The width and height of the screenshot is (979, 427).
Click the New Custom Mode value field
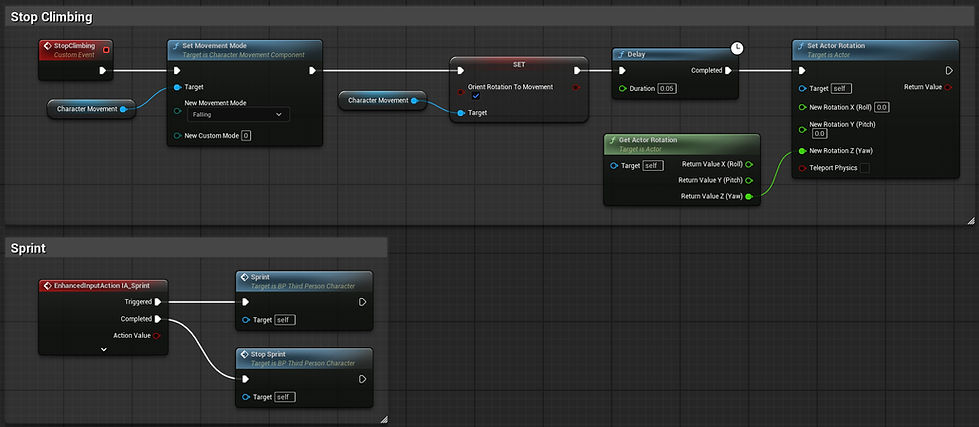[246, 135]
